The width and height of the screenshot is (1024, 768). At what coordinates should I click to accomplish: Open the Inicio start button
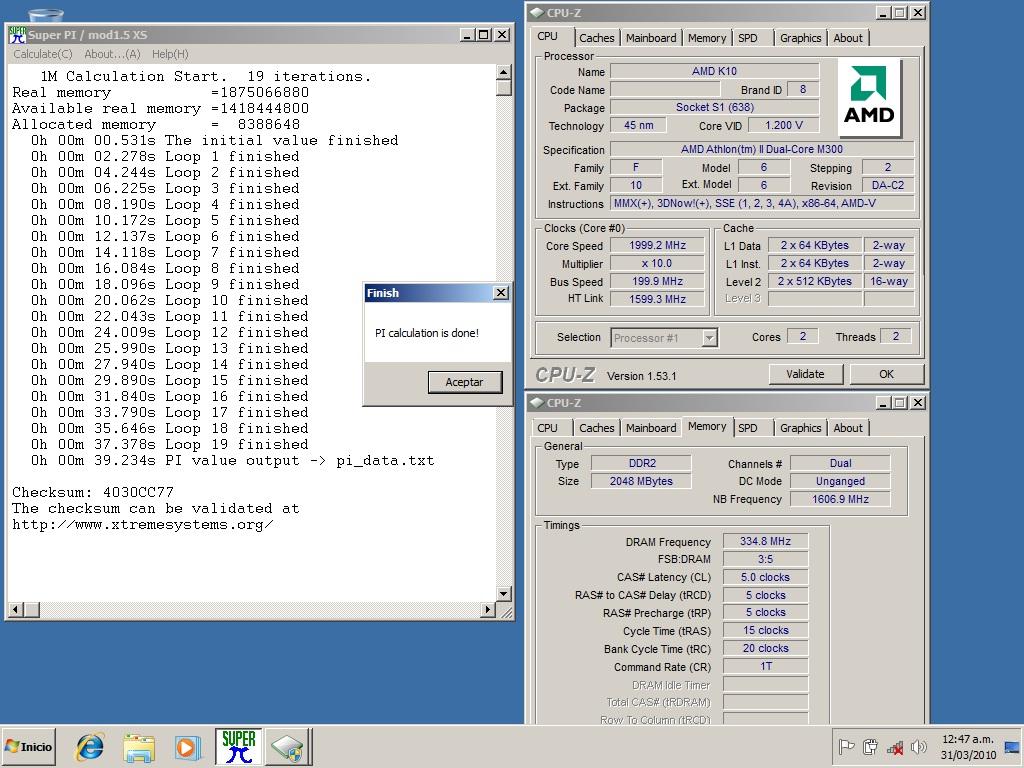pos(28,746)
